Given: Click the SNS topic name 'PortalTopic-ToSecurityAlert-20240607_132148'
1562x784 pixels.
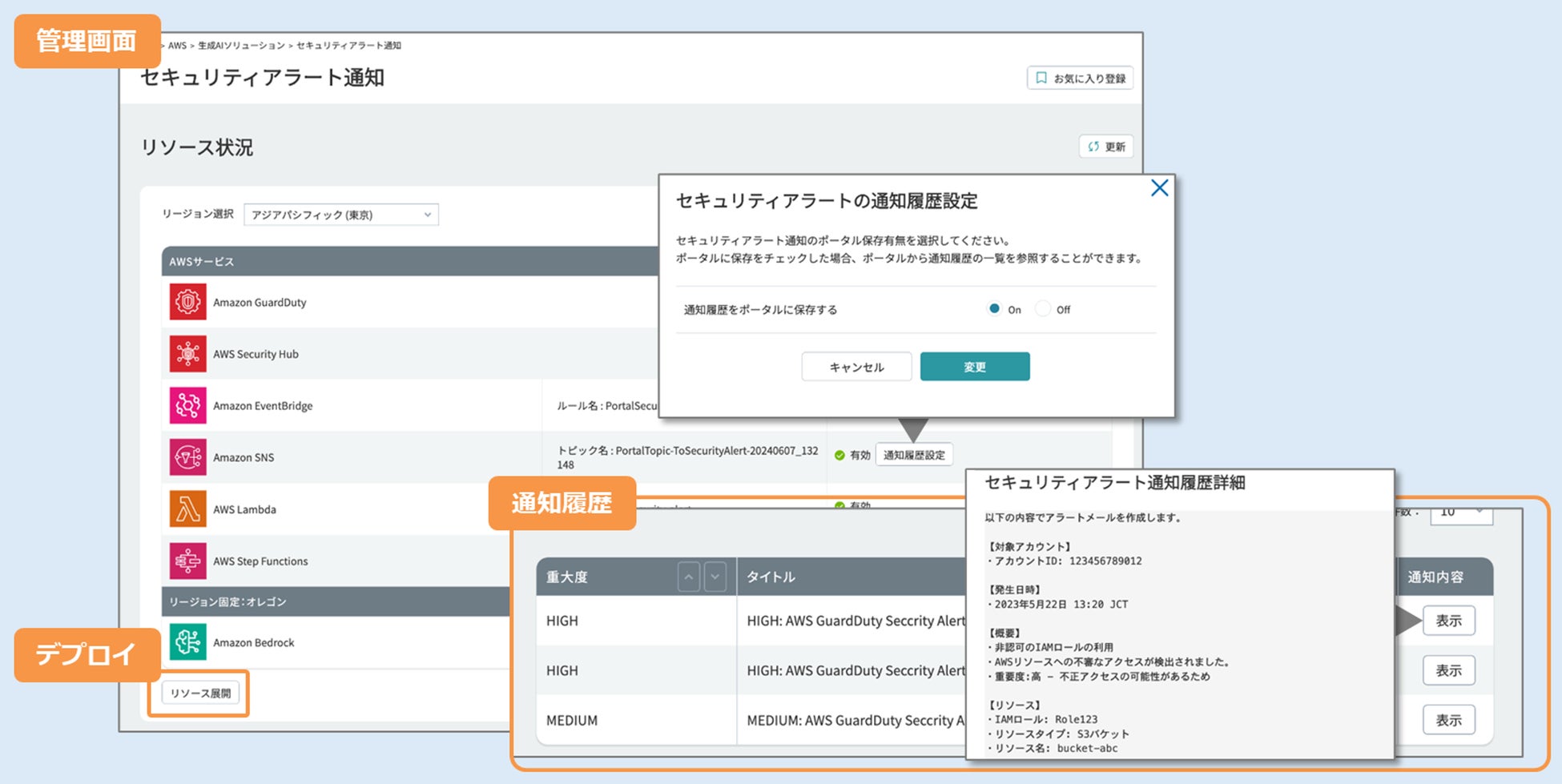Looking at the screenshot, I should click(688, 457).
